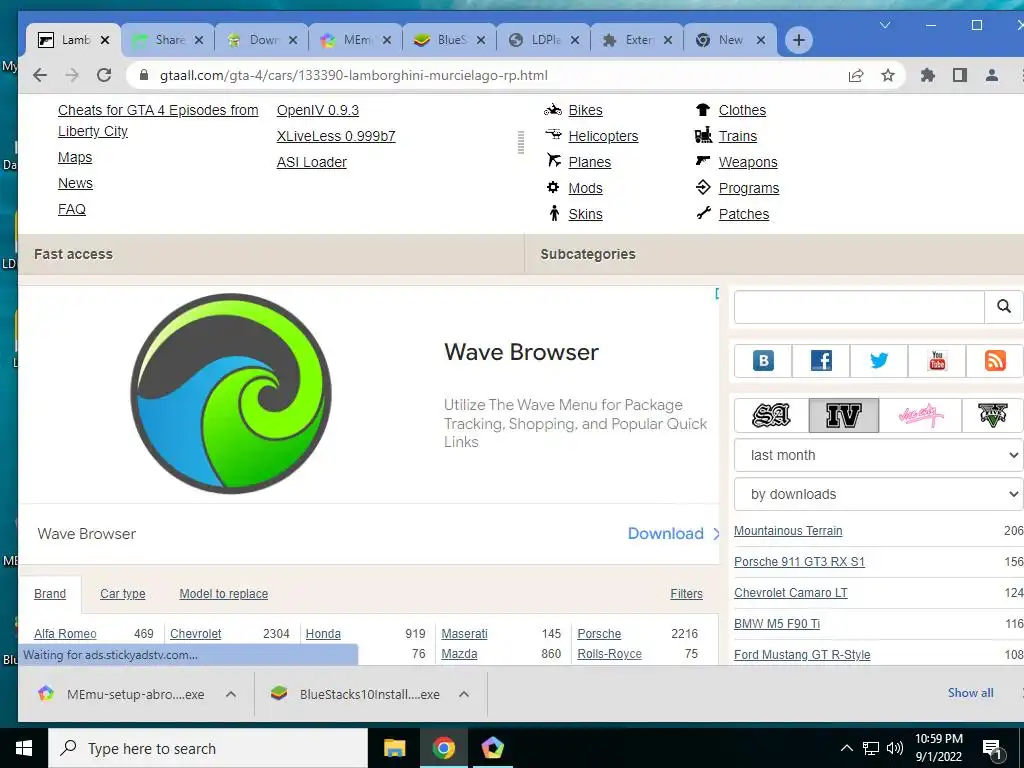Screen dimensions: 1024x768
Task: Open the VK social icon
Action: pos(763,360)
